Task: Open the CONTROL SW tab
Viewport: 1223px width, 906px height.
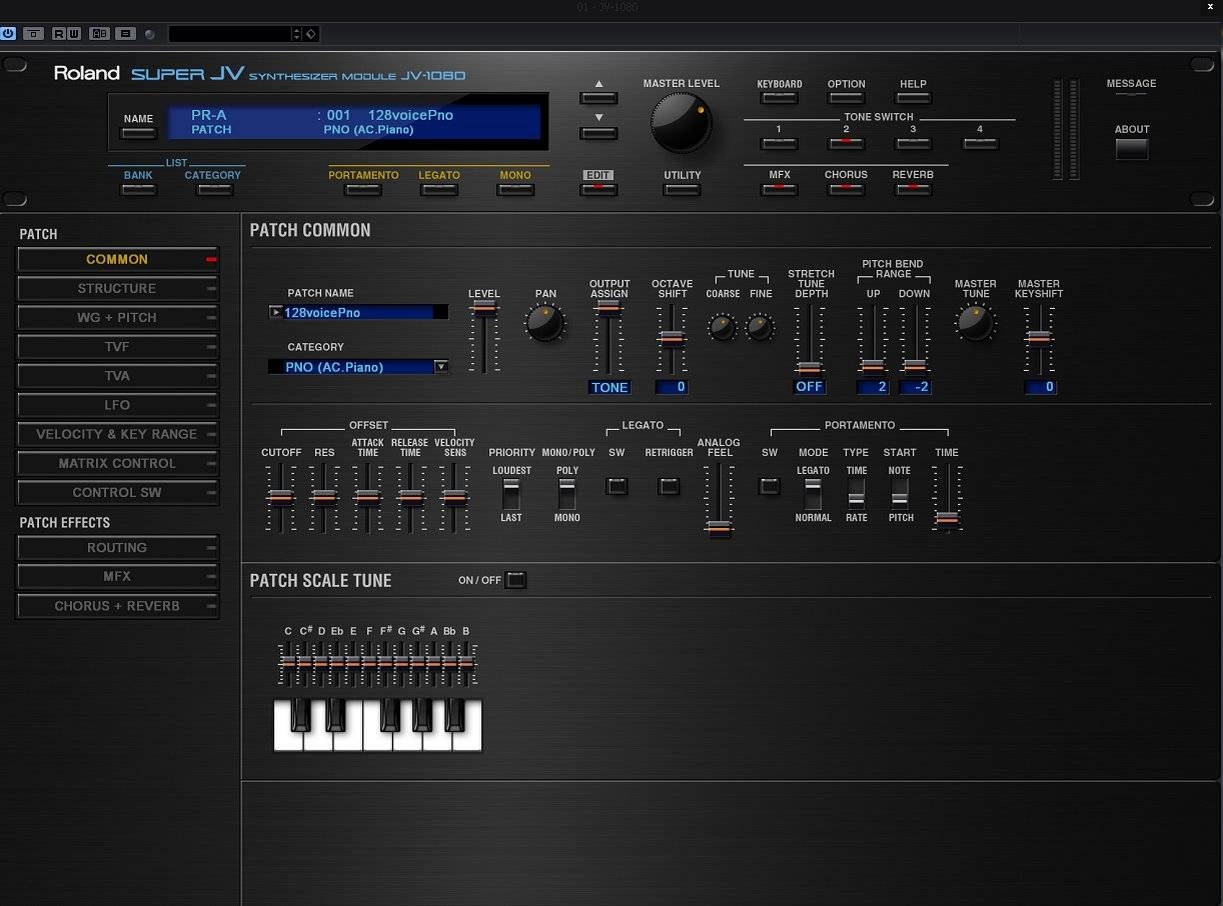Action: 118,492
